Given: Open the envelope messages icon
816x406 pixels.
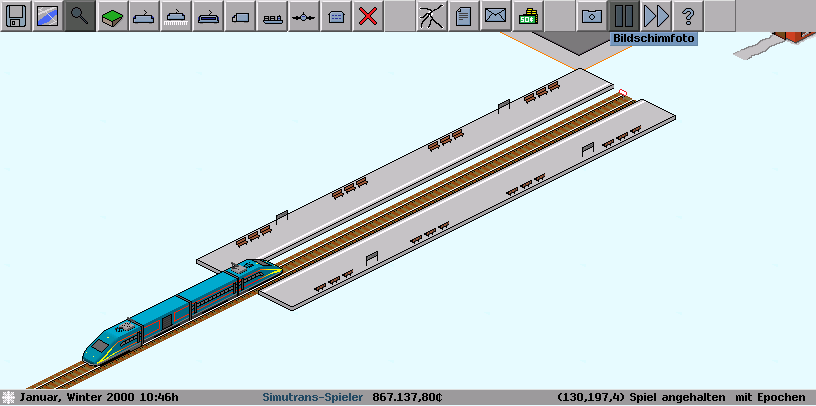Looking at the screenshot, I should (x=495, y=16).
